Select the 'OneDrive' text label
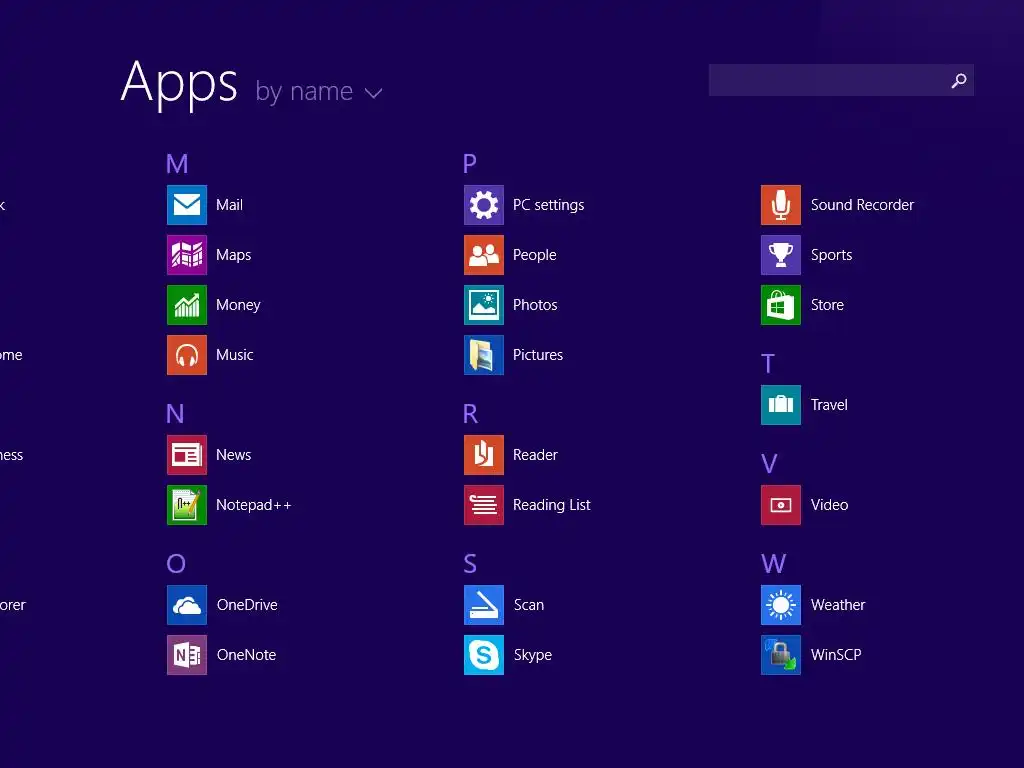Viewport: 1024px width, 768px height. (247, 605)
